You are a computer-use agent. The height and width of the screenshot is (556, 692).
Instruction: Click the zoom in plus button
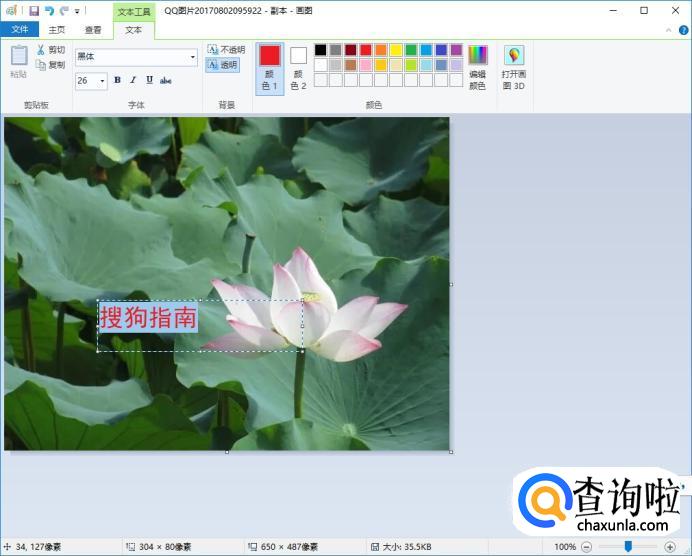670,547
